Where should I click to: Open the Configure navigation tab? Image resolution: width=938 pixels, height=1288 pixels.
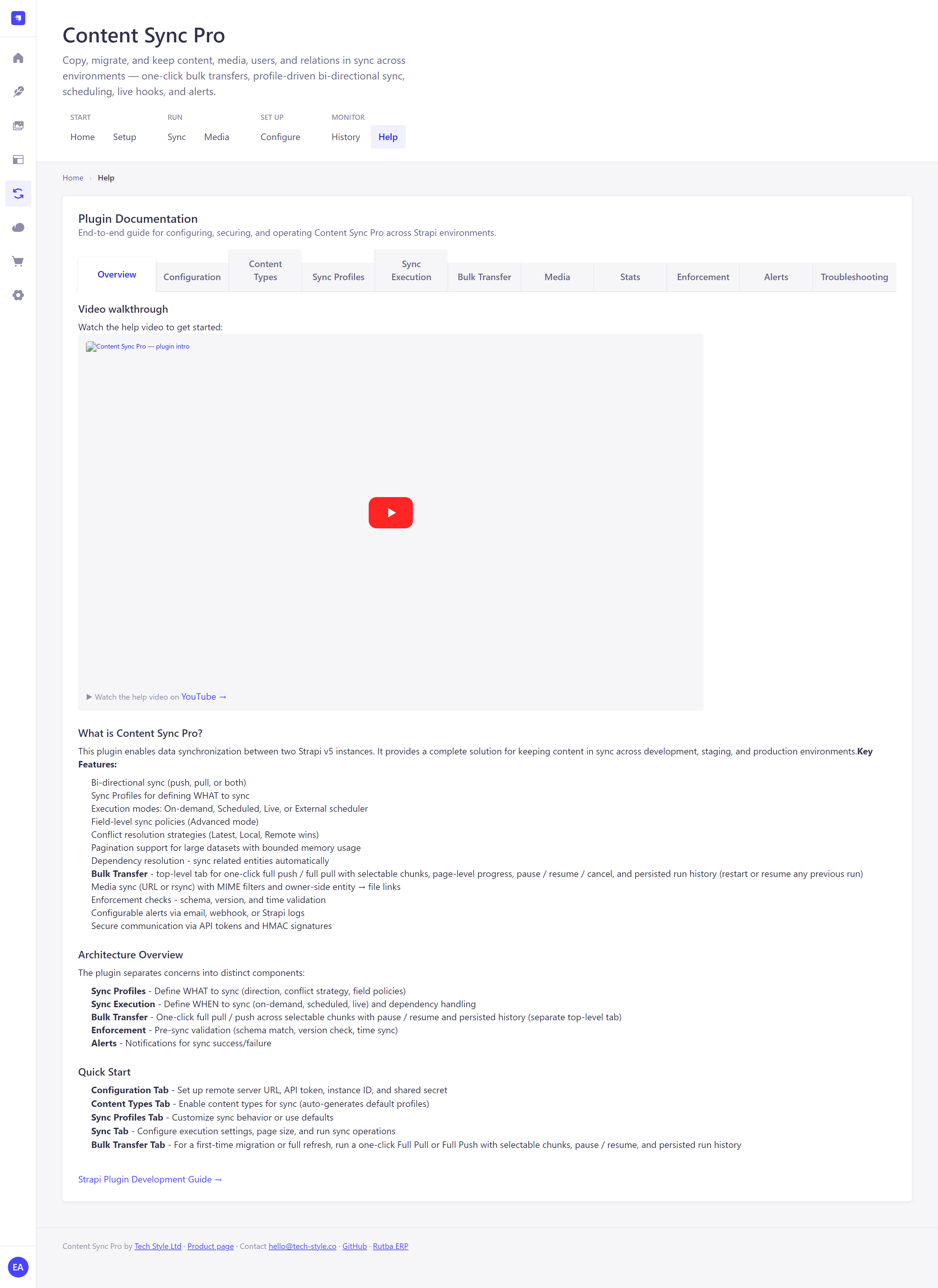point(280,137)
